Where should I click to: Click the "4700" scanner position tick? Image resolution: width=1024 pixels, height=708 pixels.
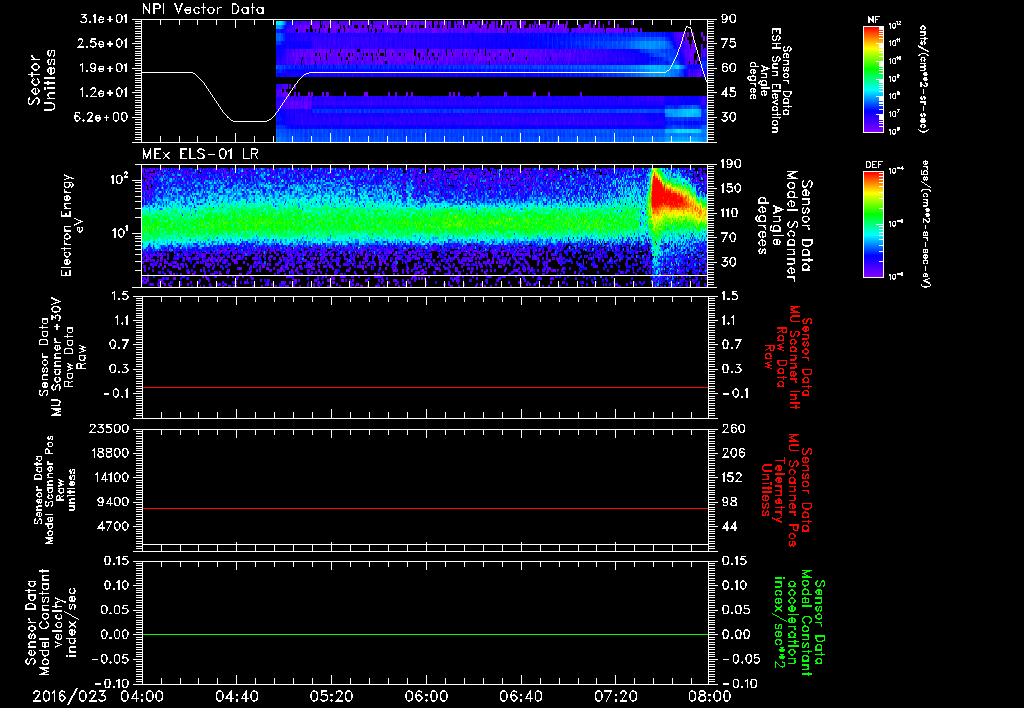[113, 526]
